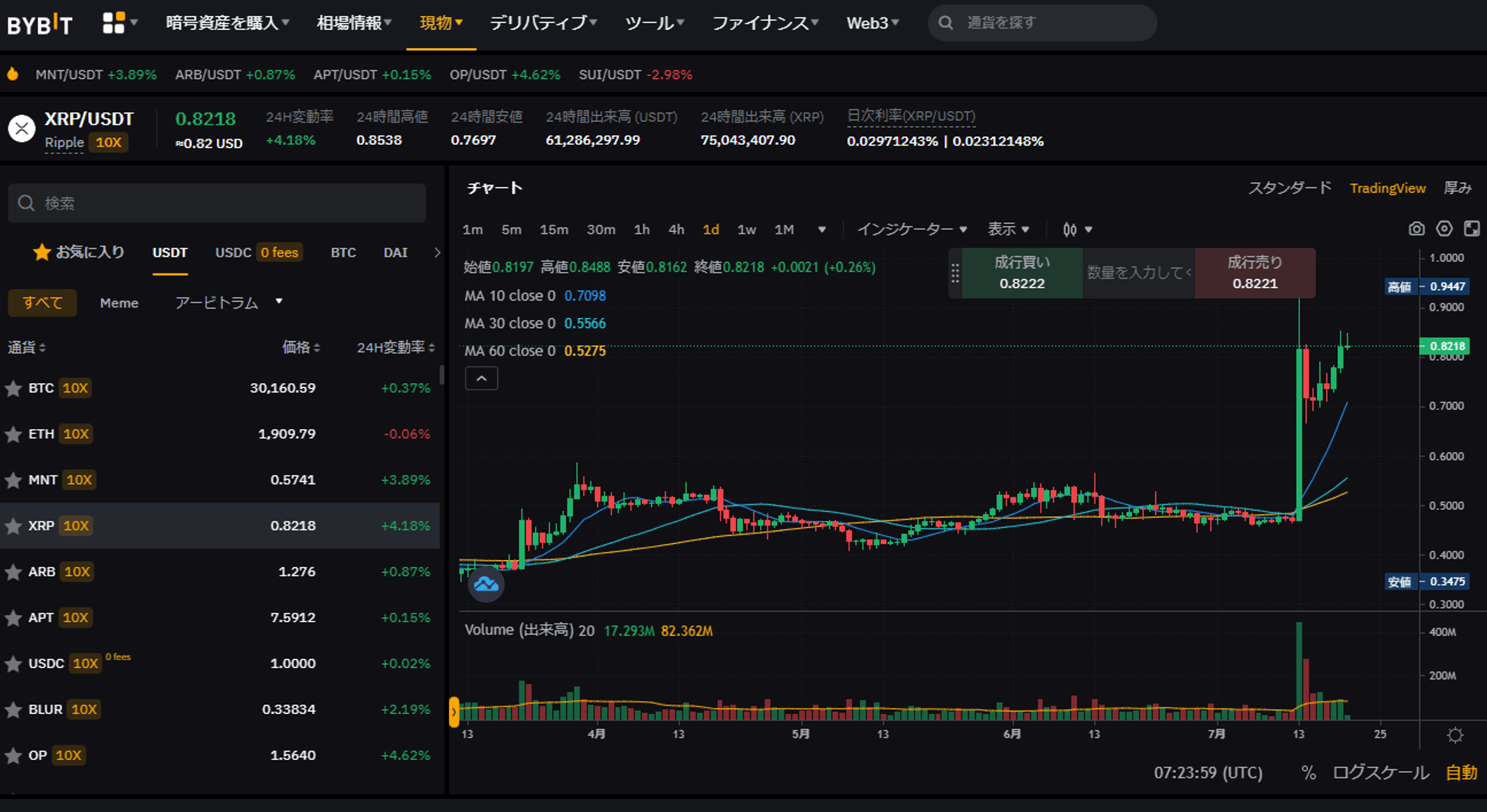The image size is (1487, 812).
Task: Expand 現物 menu
Action: tap(441, 23)
